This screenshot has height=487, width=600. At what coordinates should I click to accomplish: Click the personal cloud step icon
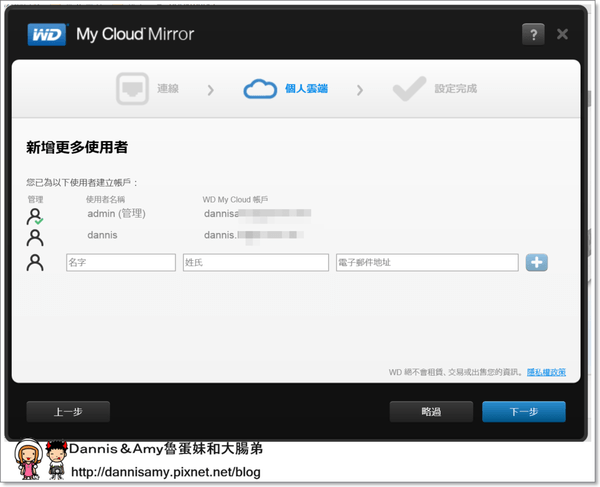(x=260, y=89)
